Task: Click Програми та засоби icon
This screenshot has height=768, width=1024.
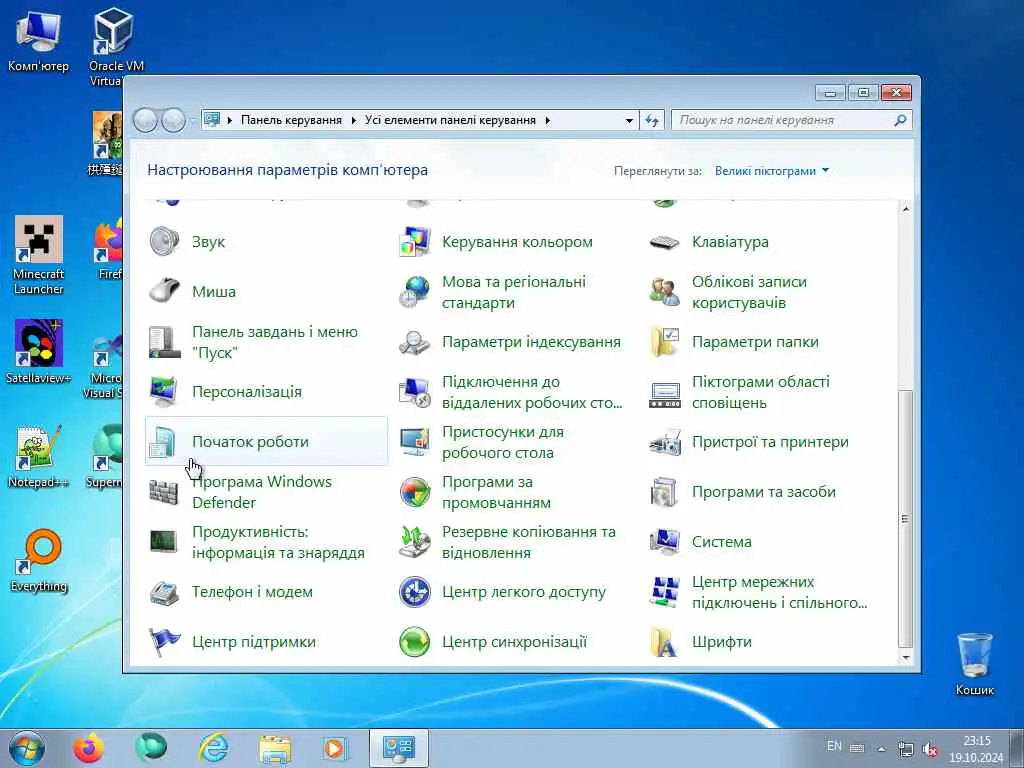Action: pyautogui.click(x=665, y=492)
